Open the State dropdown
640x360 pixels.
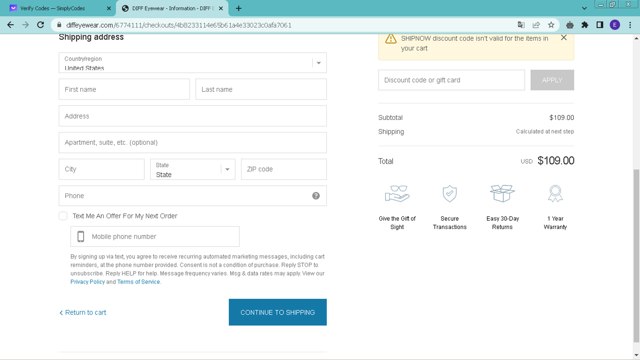tap(193, 169)
